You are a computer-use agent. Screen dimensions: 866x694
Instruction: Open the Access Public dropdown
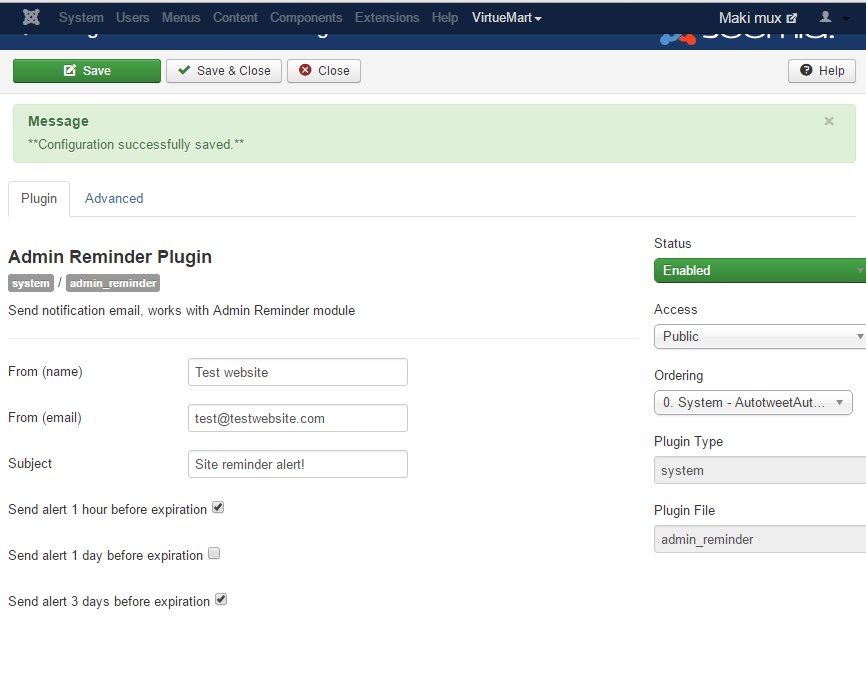(x=759, y=336)
